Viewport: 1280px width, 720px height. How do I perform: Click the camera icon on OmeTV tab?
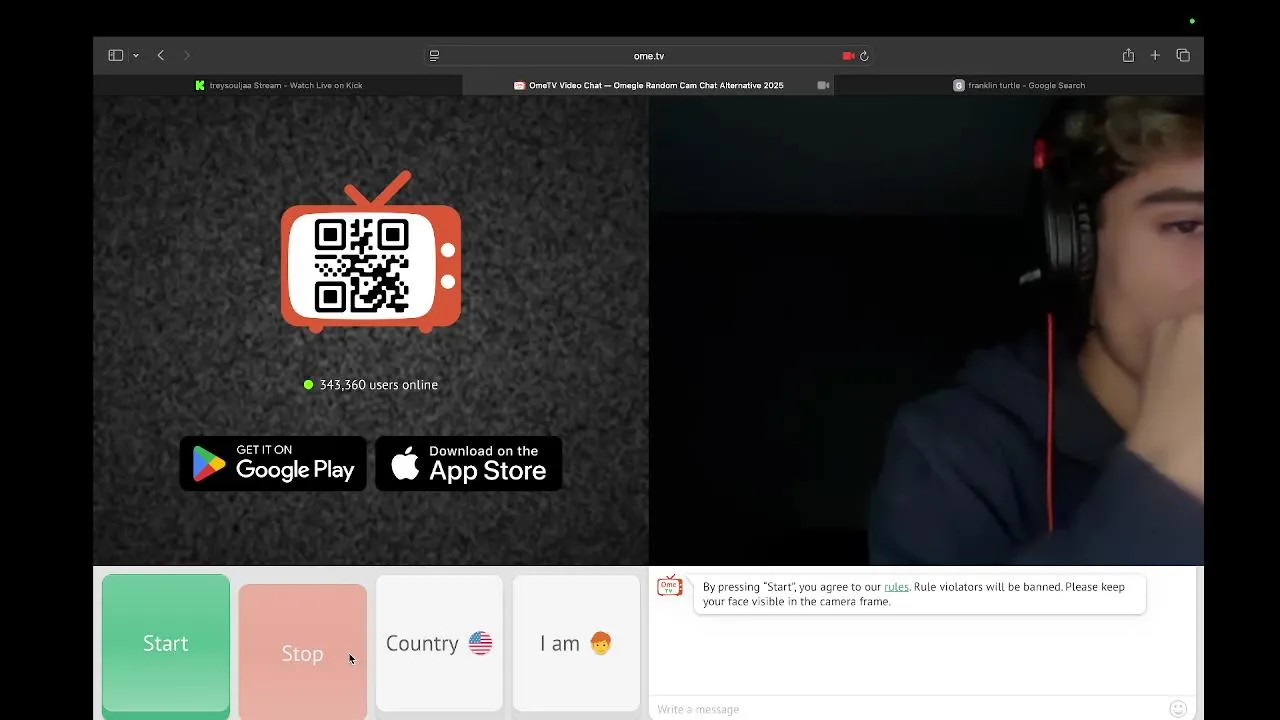tap(823, 85)
